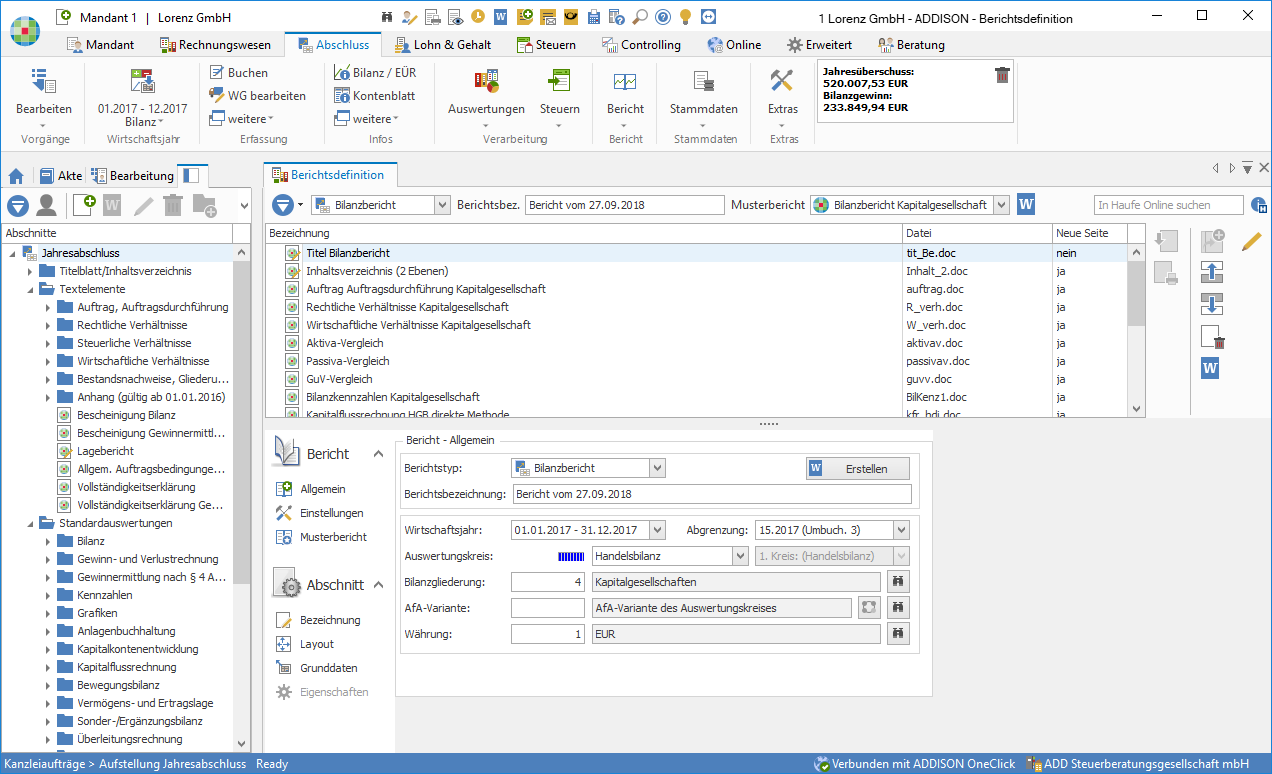
Task: Click the magnifying glass icon in the title bar
Action: click(x=640, y=17)
